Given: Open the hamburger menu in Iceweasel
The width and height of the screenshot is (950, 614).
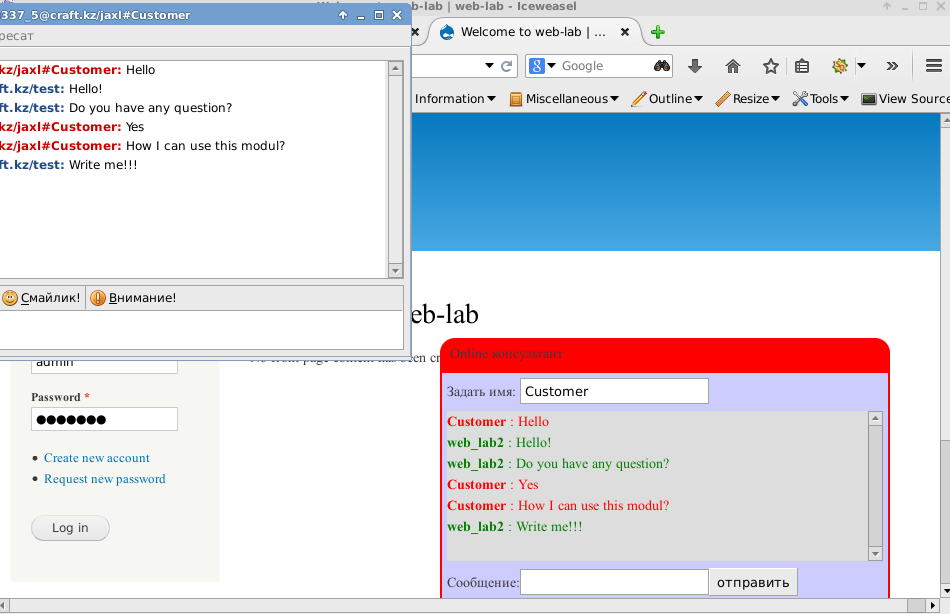Looking at the screenshot, I should pos(933,66).
